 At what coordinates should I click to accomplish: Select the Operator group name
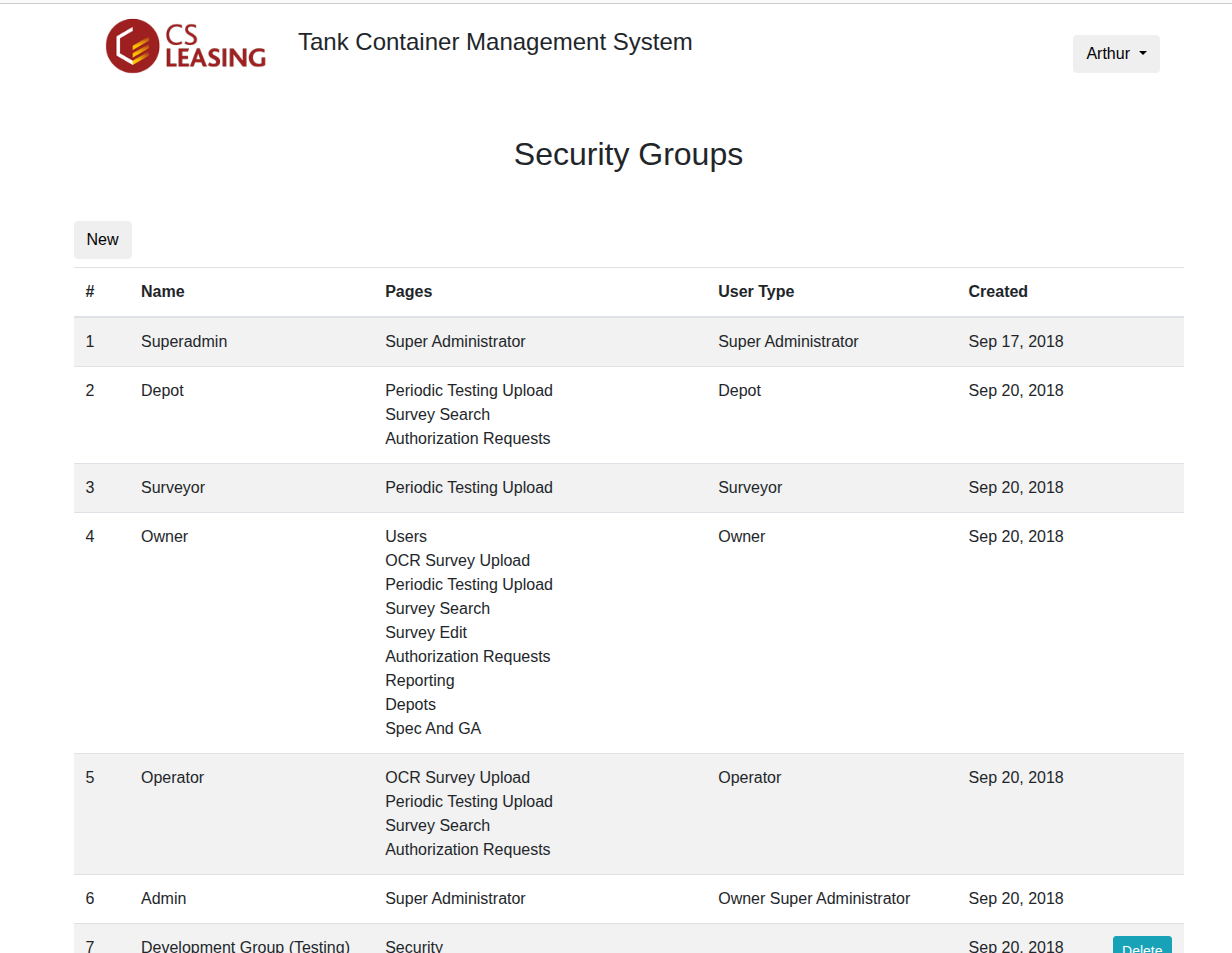[172, 778]
